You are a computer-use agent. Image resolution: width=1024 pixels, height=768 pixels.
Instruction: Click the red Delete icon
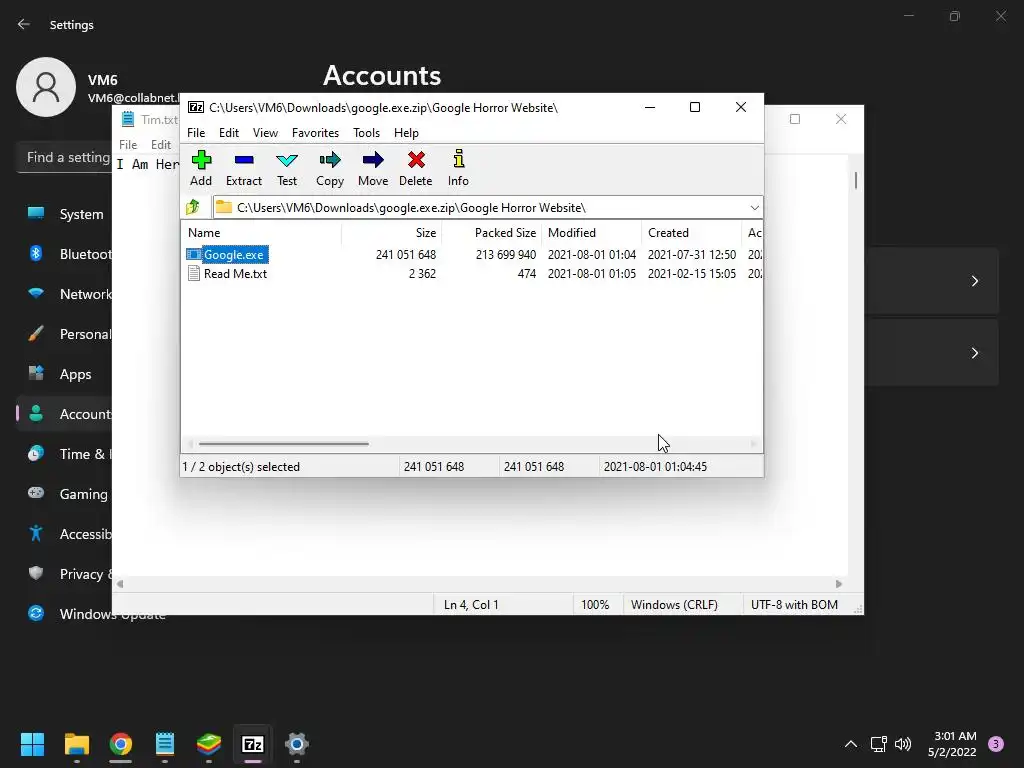pyautogui.click(x=416, y=168)
